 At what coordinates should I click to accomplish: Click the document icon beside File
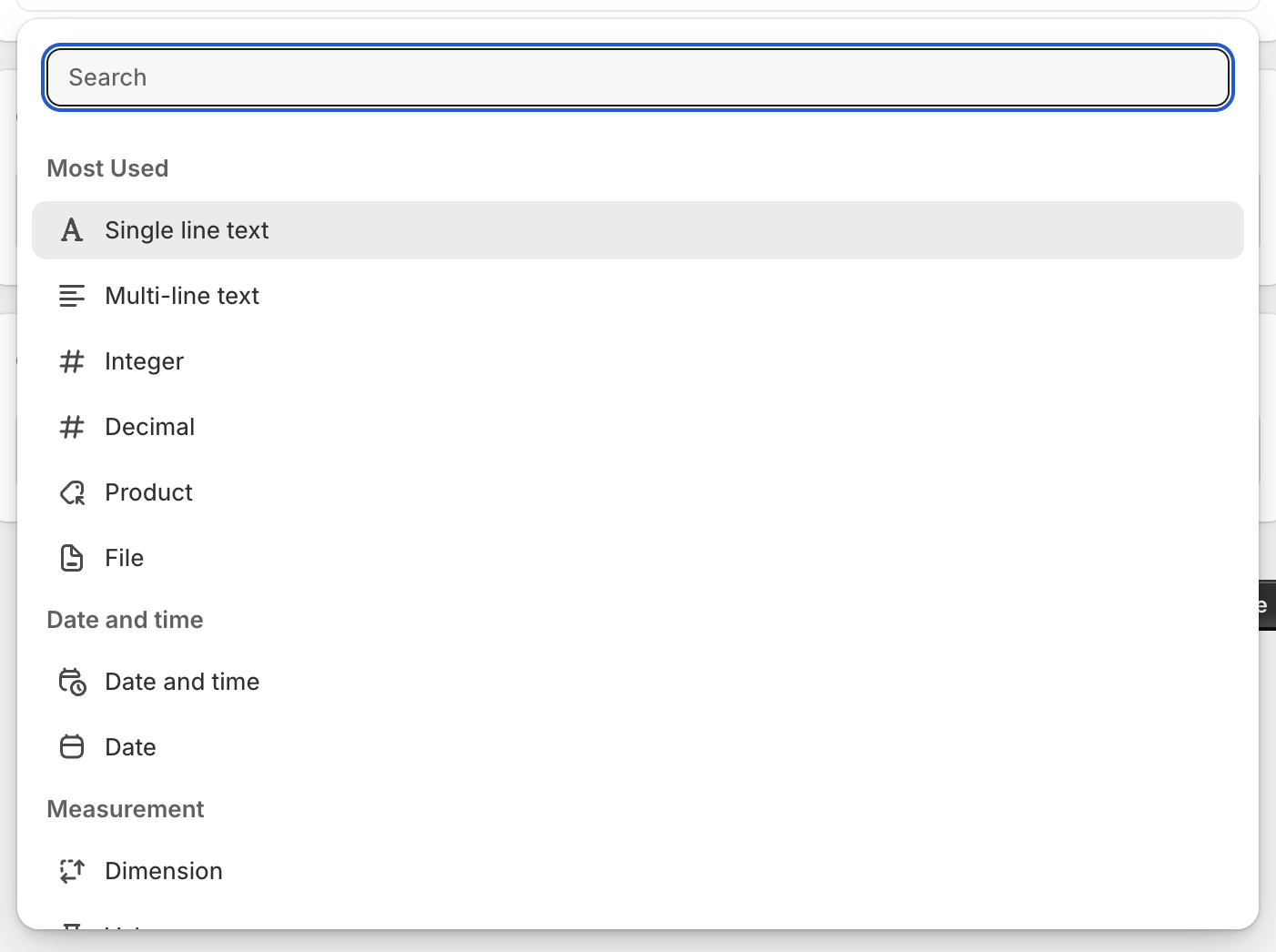(x=72, y=558)
